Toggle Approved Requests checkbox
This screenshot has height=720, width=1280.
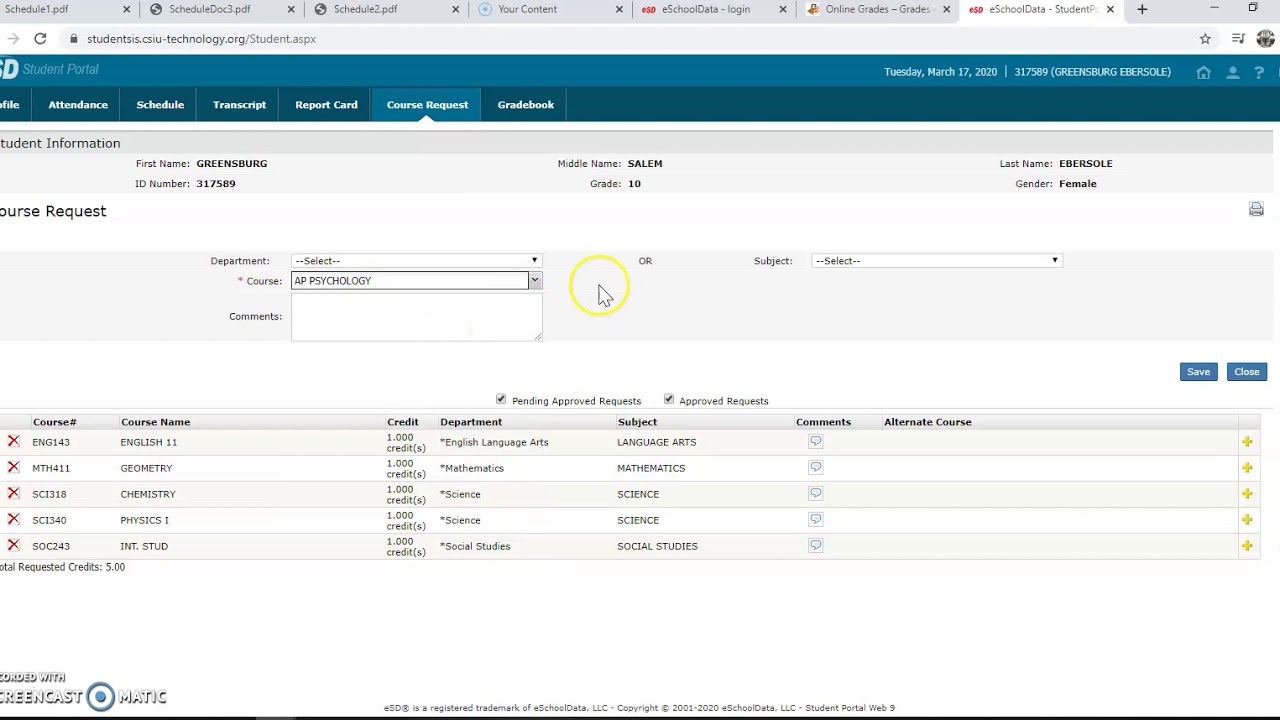point(669,400)
